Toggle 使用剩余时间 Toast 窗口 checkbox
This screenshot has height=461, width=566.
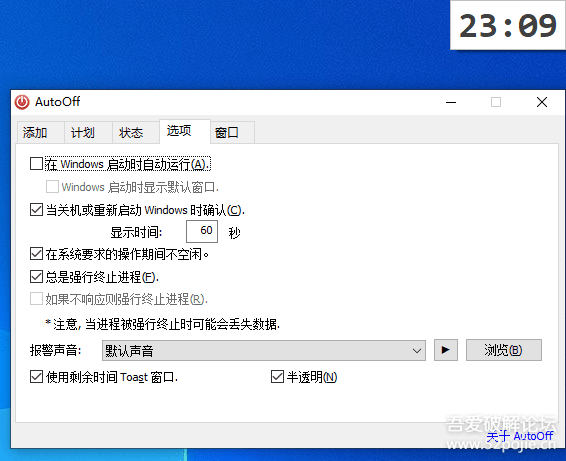point(36,377)
